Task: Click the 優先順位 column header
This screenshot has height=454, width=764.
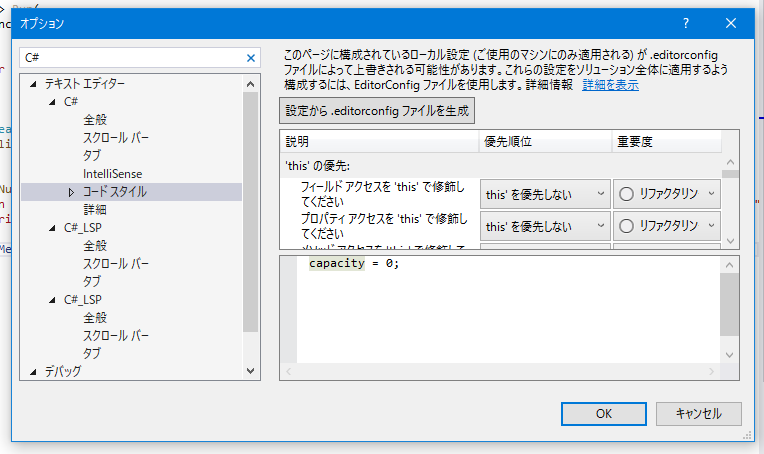Action: tap(546, 142)
